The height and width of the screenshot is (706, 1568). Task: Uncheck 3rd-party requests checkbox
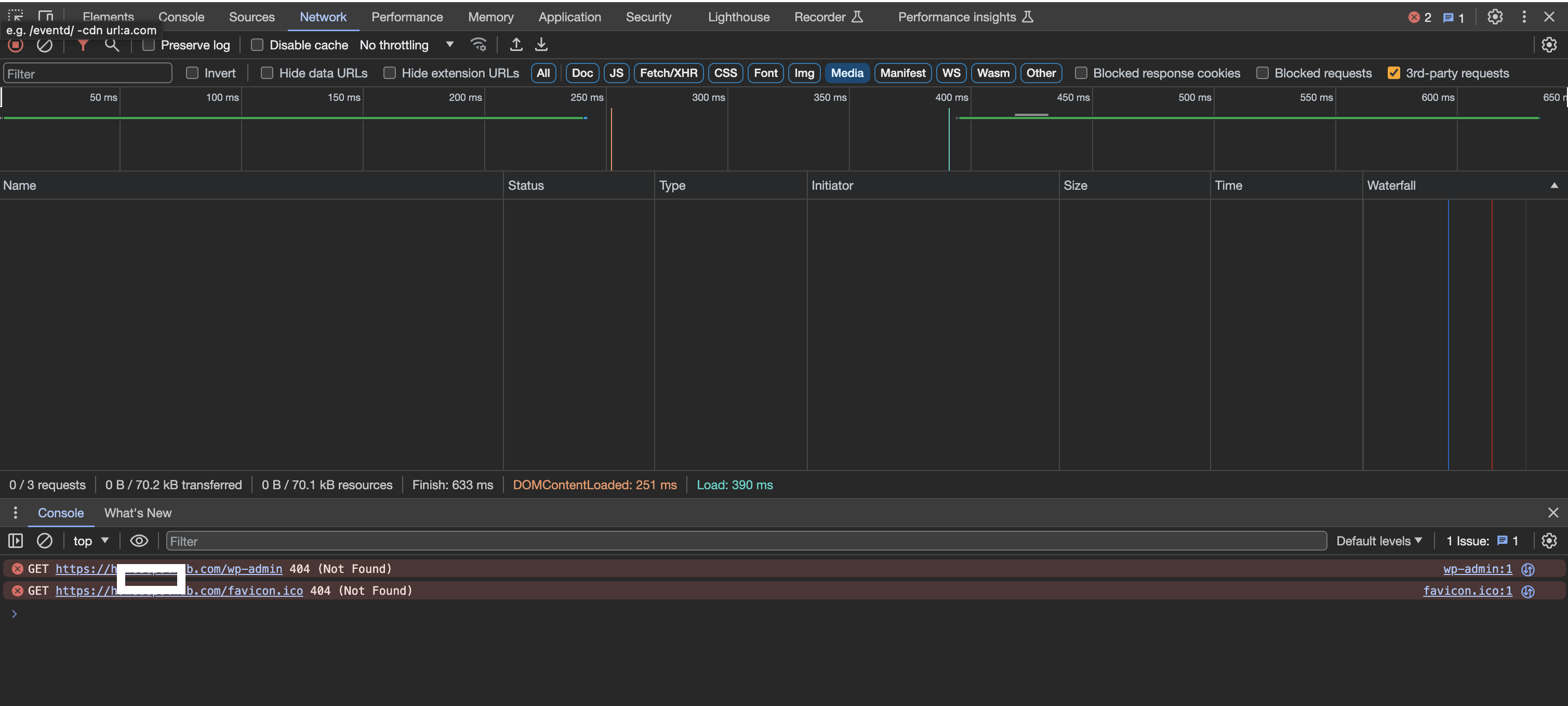click(x=1393, y=73)
